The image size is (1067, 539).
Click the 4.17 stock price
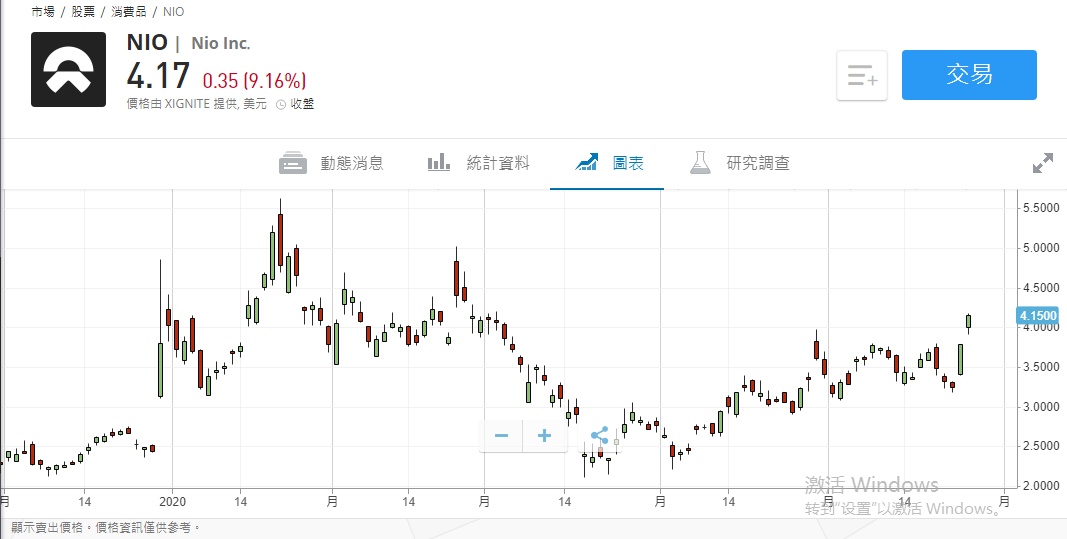(x=158, y=77)
